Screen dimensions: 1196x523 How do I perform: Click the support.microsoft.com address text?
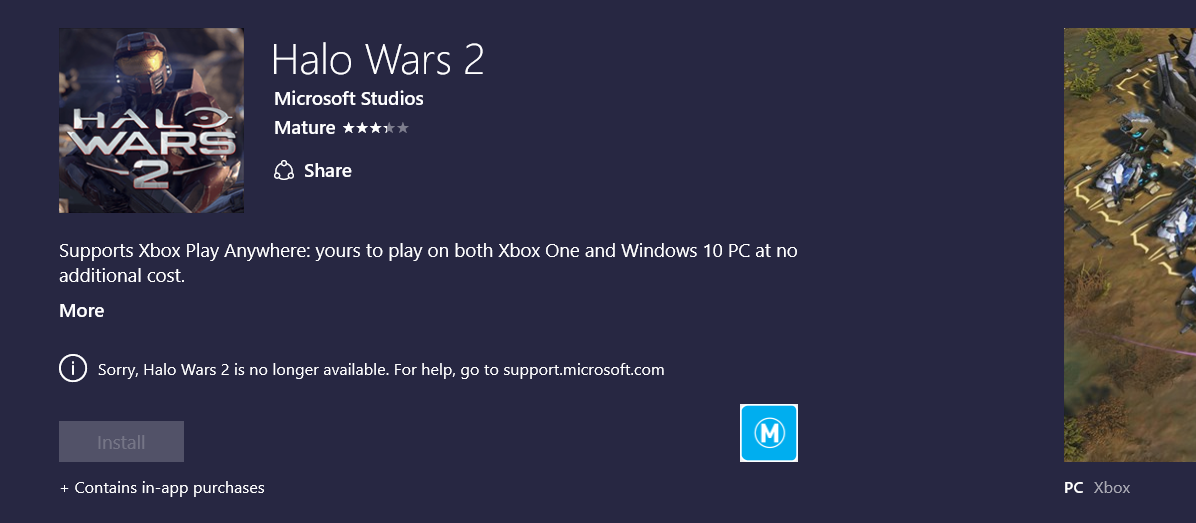[584, 370]
